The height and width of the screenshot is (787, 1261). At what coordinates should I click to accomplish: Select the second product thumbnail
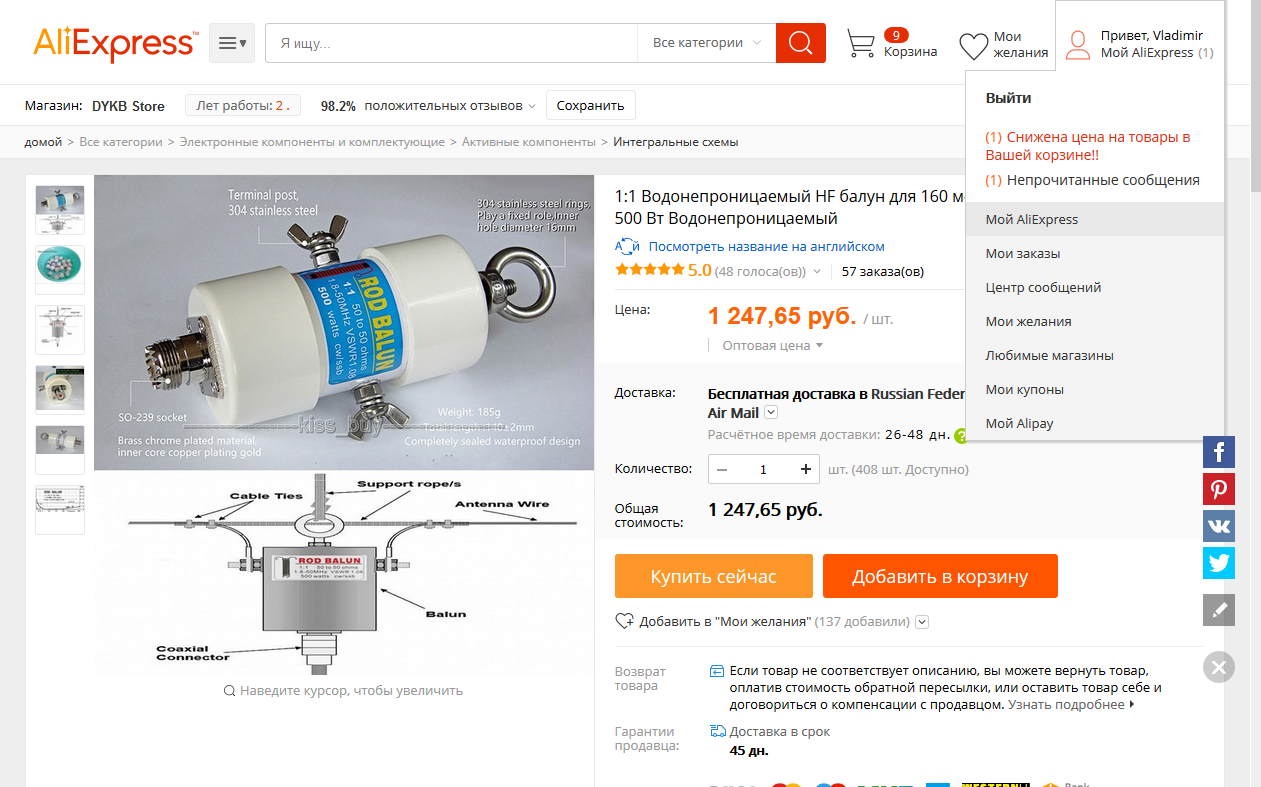tap(60, 270)
